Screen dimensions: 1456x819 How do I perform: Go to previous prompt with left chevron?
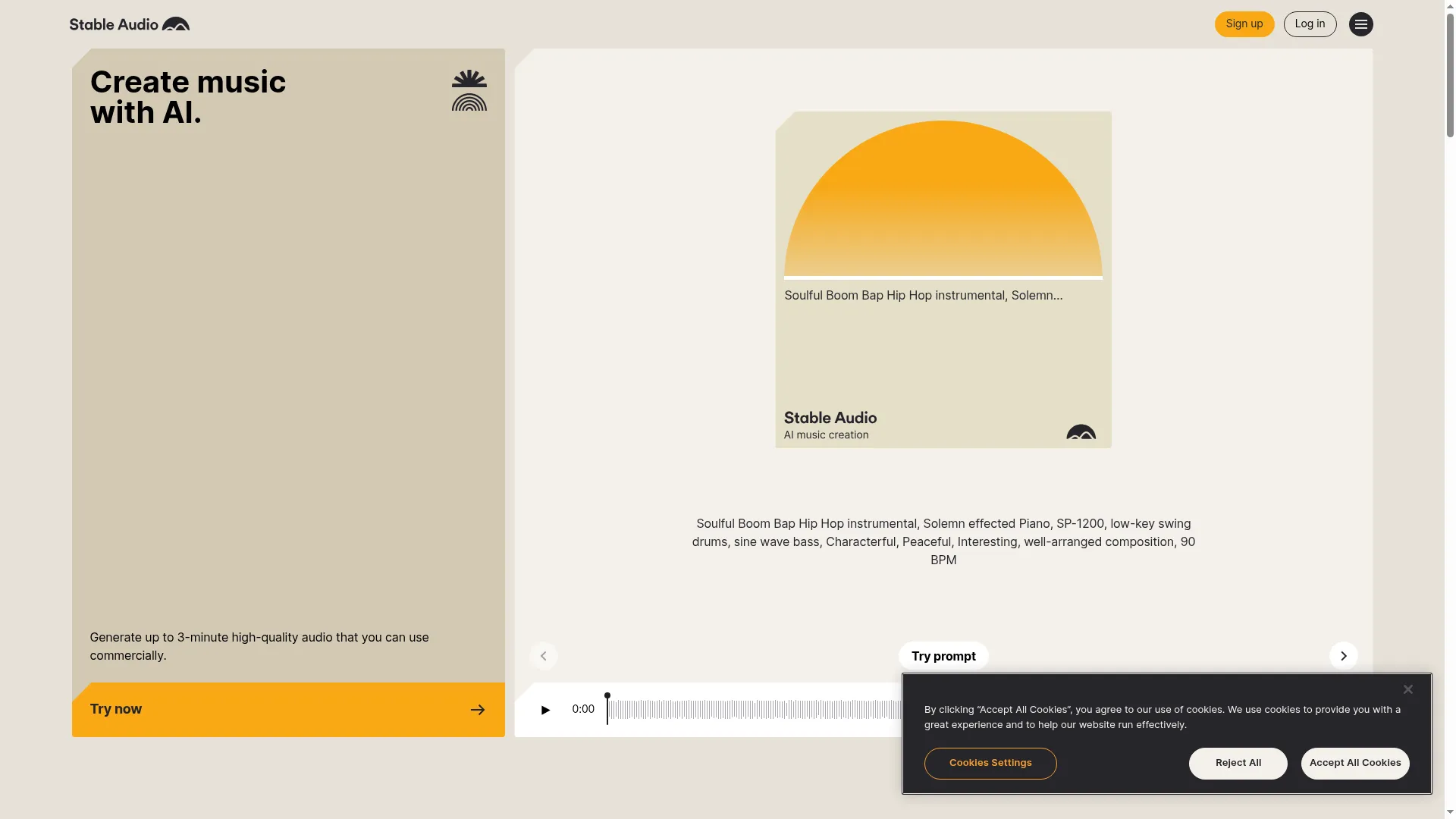pos(543,656)
